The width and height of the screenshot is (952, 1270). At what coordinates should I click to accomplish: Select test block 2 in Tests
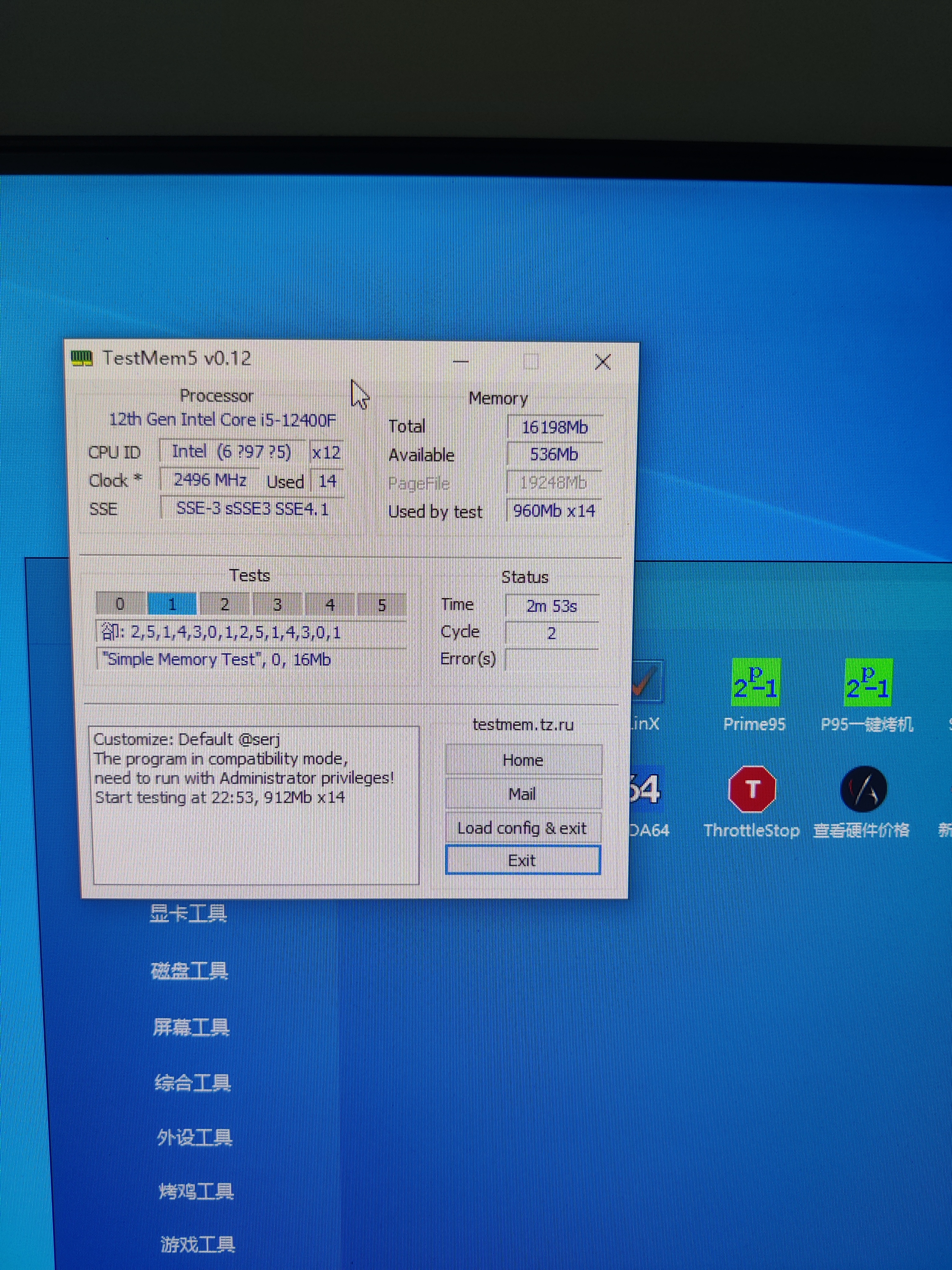(x=225, y=605)
